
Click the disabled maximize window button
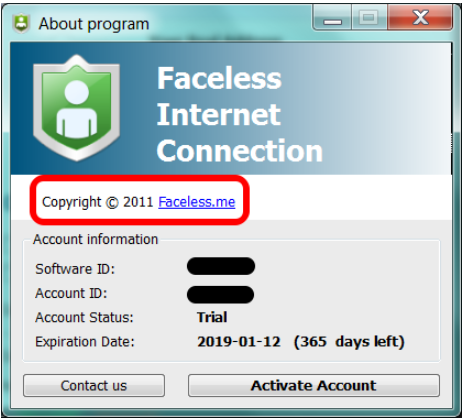click(369, 18)
